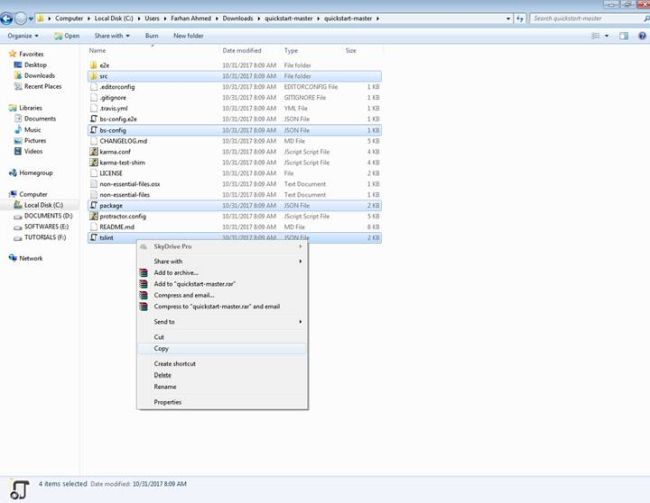The width and height of the screenshot is (650, 503).
Task: Click the Forward navigation arrow button
Action: [x=20, y=19]
